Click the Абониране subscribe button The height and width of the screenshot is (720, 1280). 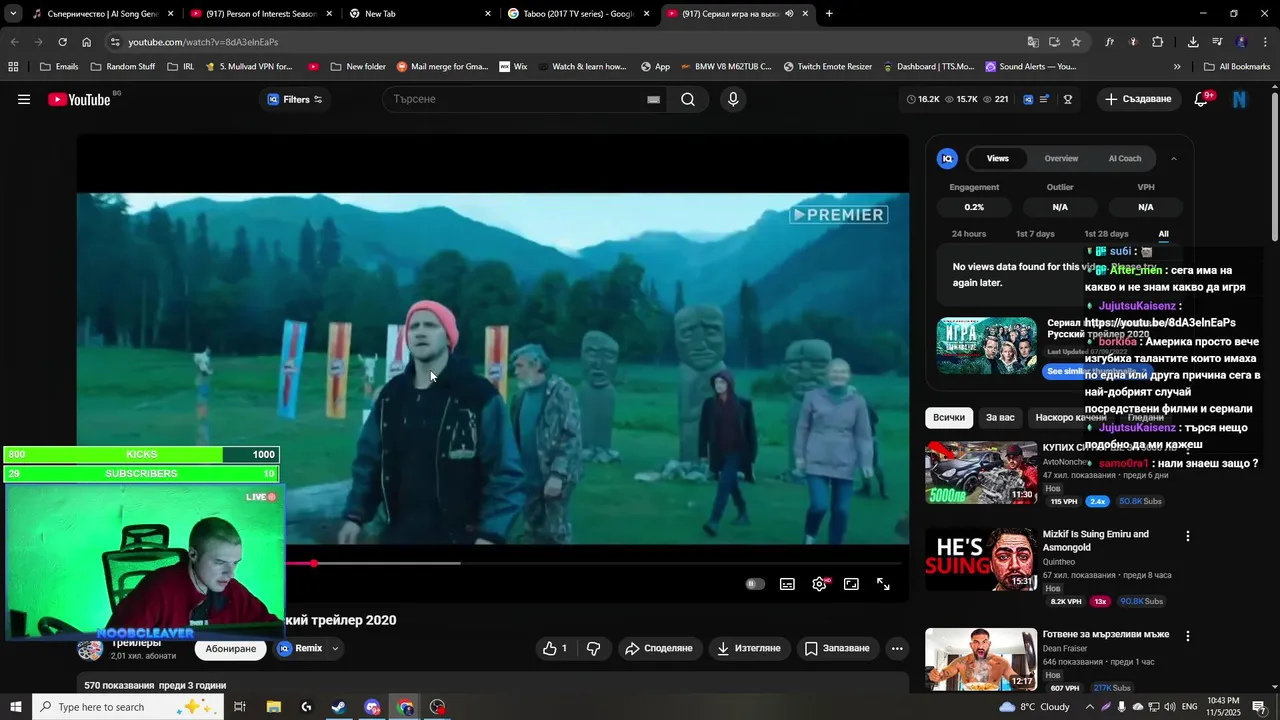click(231, 648)
